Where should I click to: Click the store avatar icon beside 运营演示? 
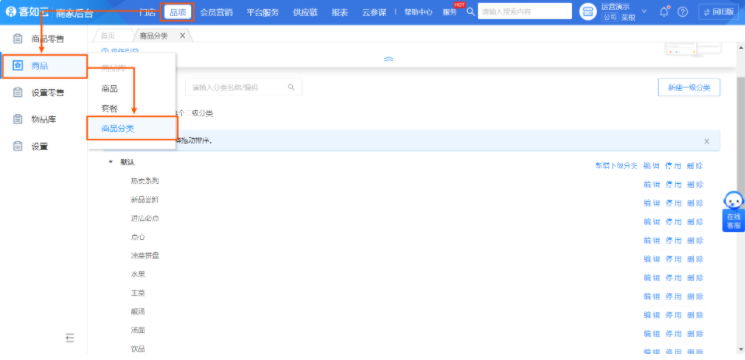click(588, 12)
